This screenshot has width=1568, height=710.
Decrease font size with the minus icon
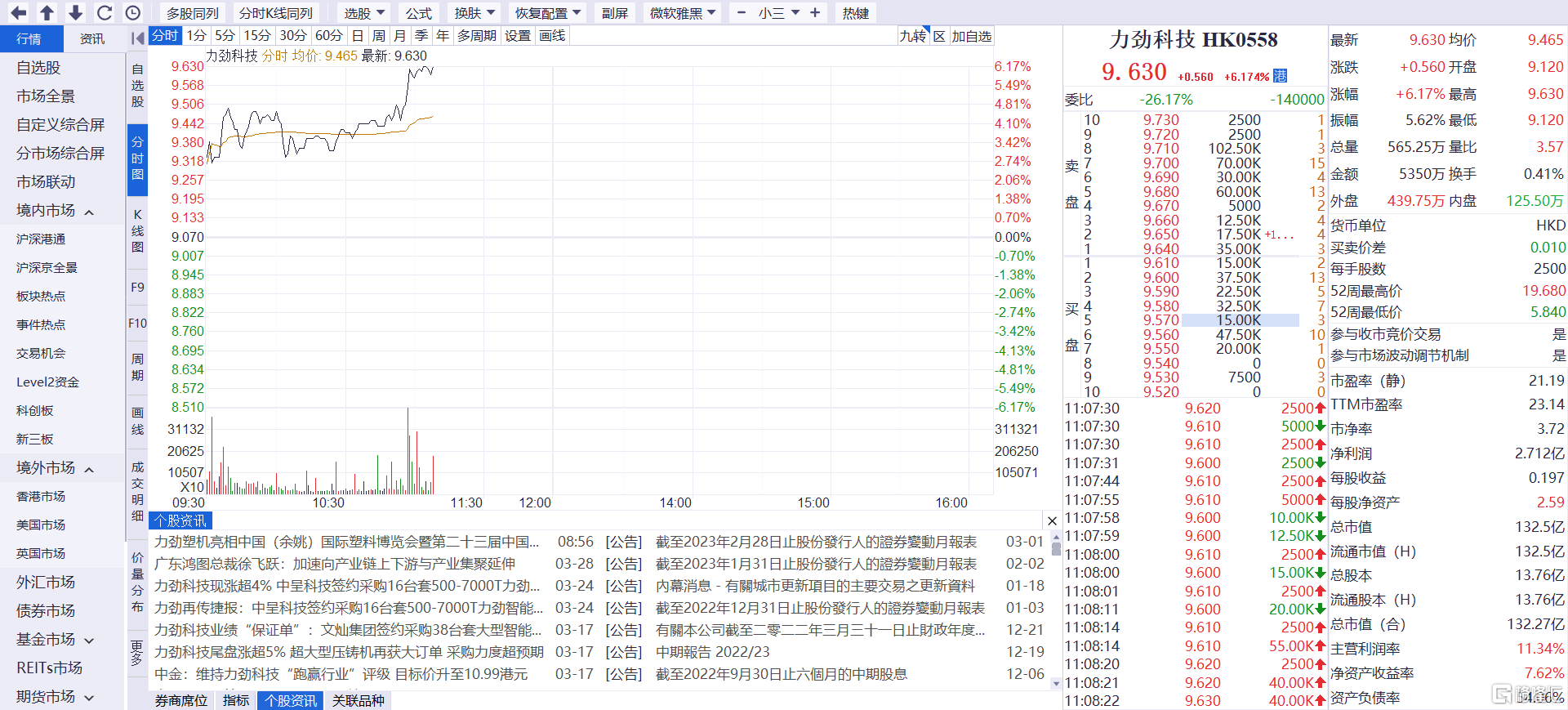click(x=742, y=13)
